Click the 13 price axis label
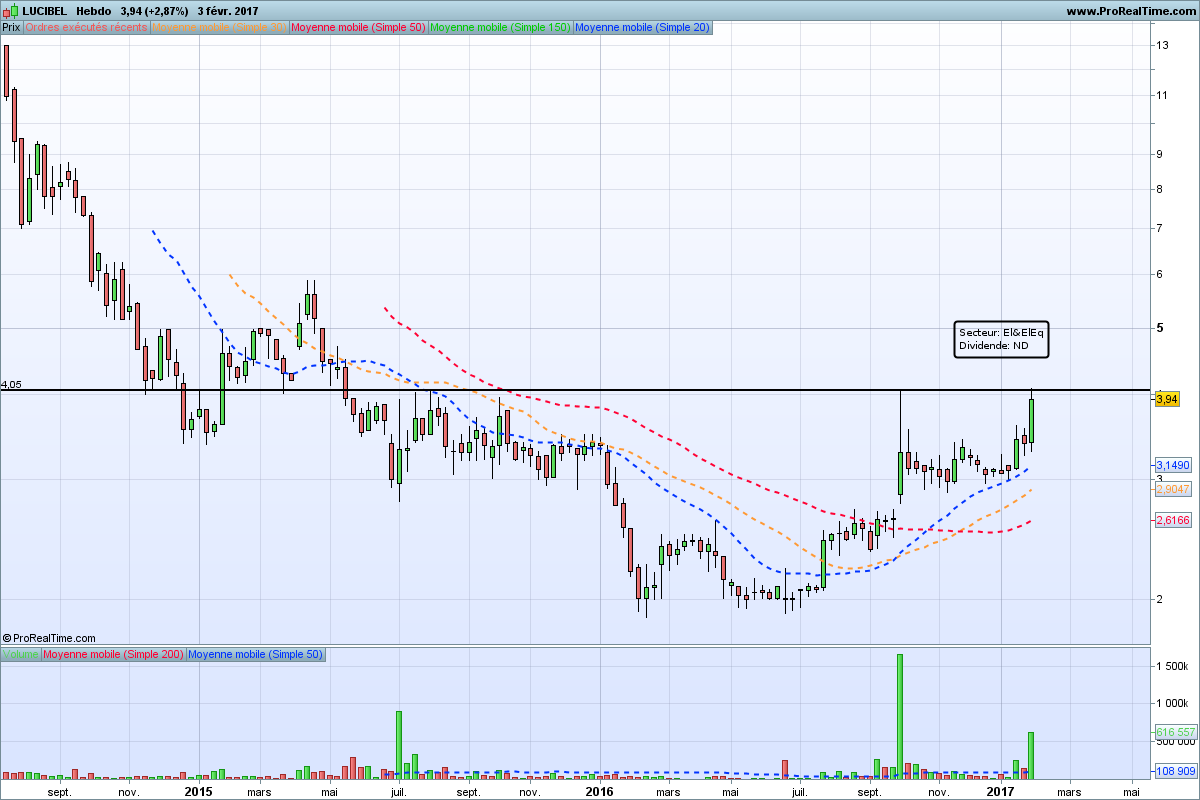1200x800 pixels. tap(1162, 45)
